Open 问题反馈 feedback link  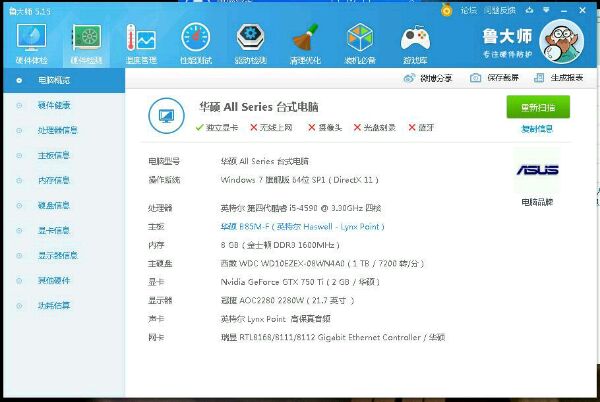pyautogui.click(x=499, y=10)
